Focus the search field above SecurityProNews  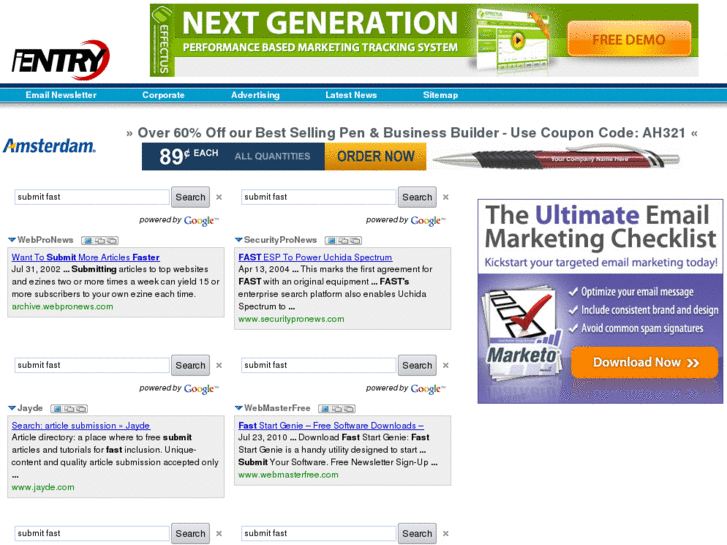[x=319, y=197]
